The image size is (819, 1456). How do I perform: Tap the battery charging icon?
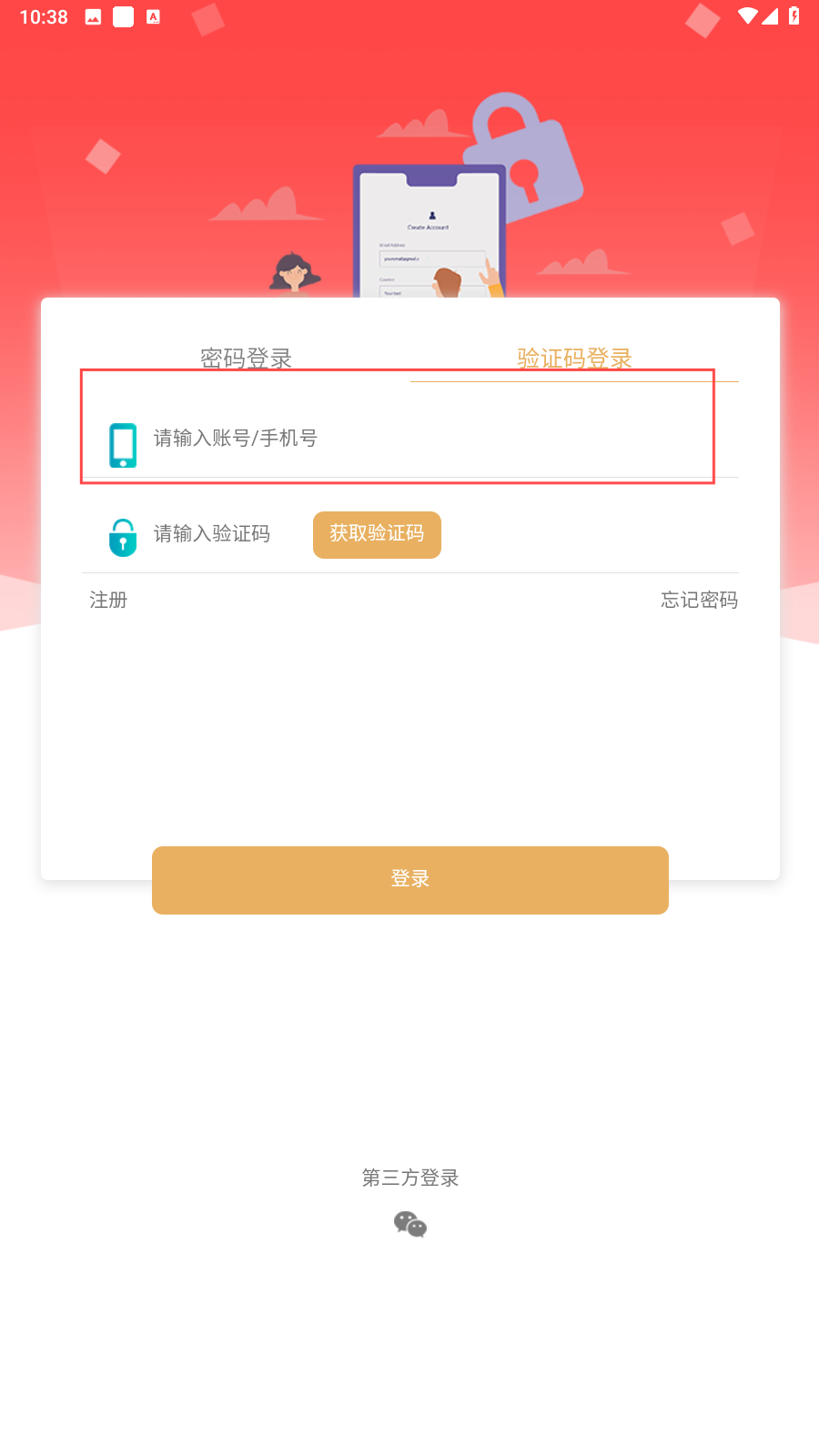click(x=794, y=16)
